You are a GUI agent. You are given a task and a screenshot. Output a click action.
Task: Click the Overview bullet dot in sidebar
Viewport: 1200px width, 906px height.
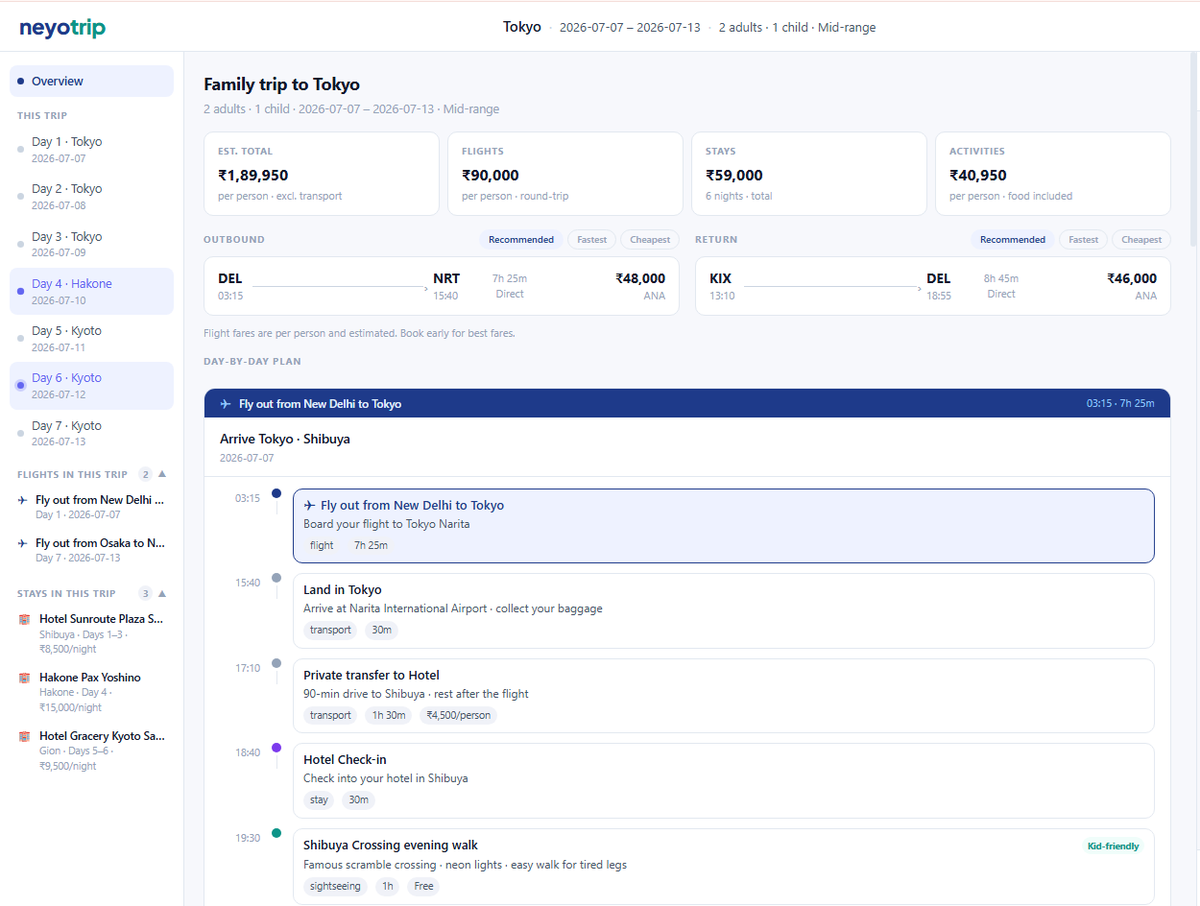[x=21, y=81]
